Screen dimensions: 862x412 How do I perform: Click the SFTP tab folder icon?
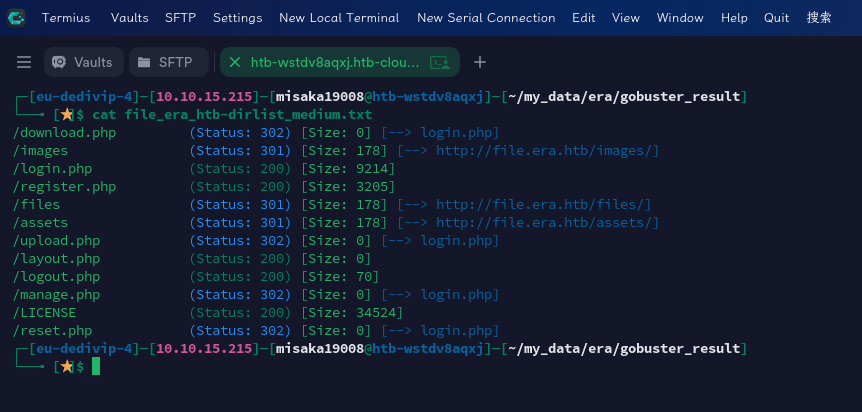[x=144, y=62]
